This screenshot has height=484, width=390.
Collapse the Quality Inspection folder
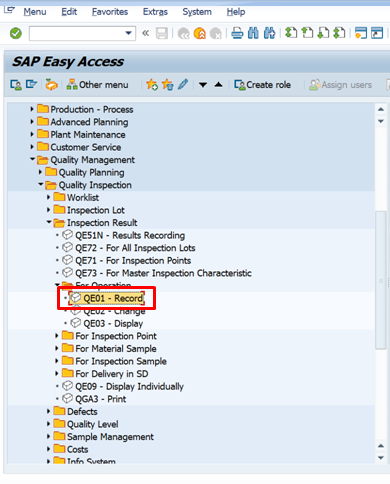tap(40, 184)
